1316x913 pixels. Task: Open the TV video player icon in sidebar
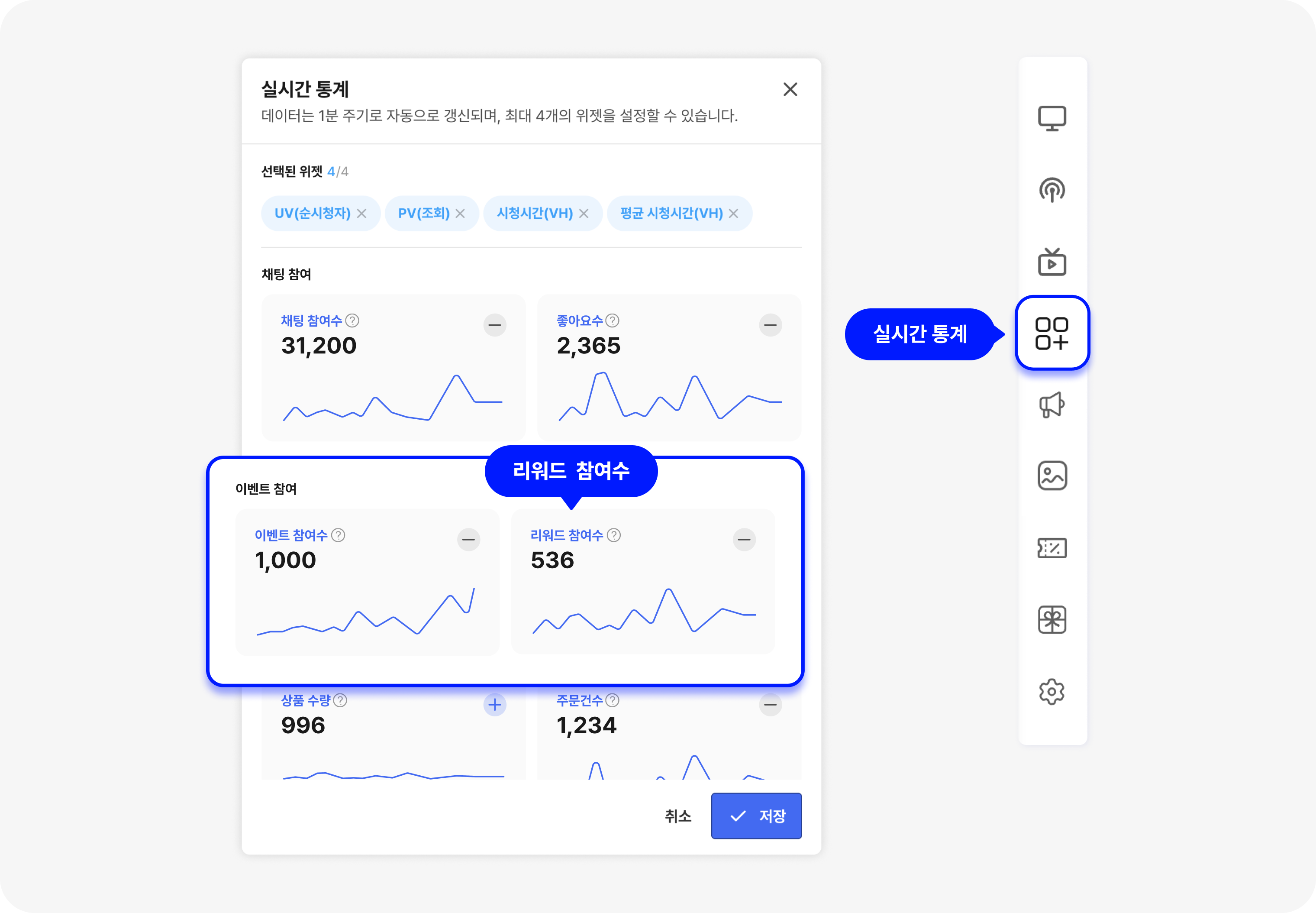[x=1052, y=262]
